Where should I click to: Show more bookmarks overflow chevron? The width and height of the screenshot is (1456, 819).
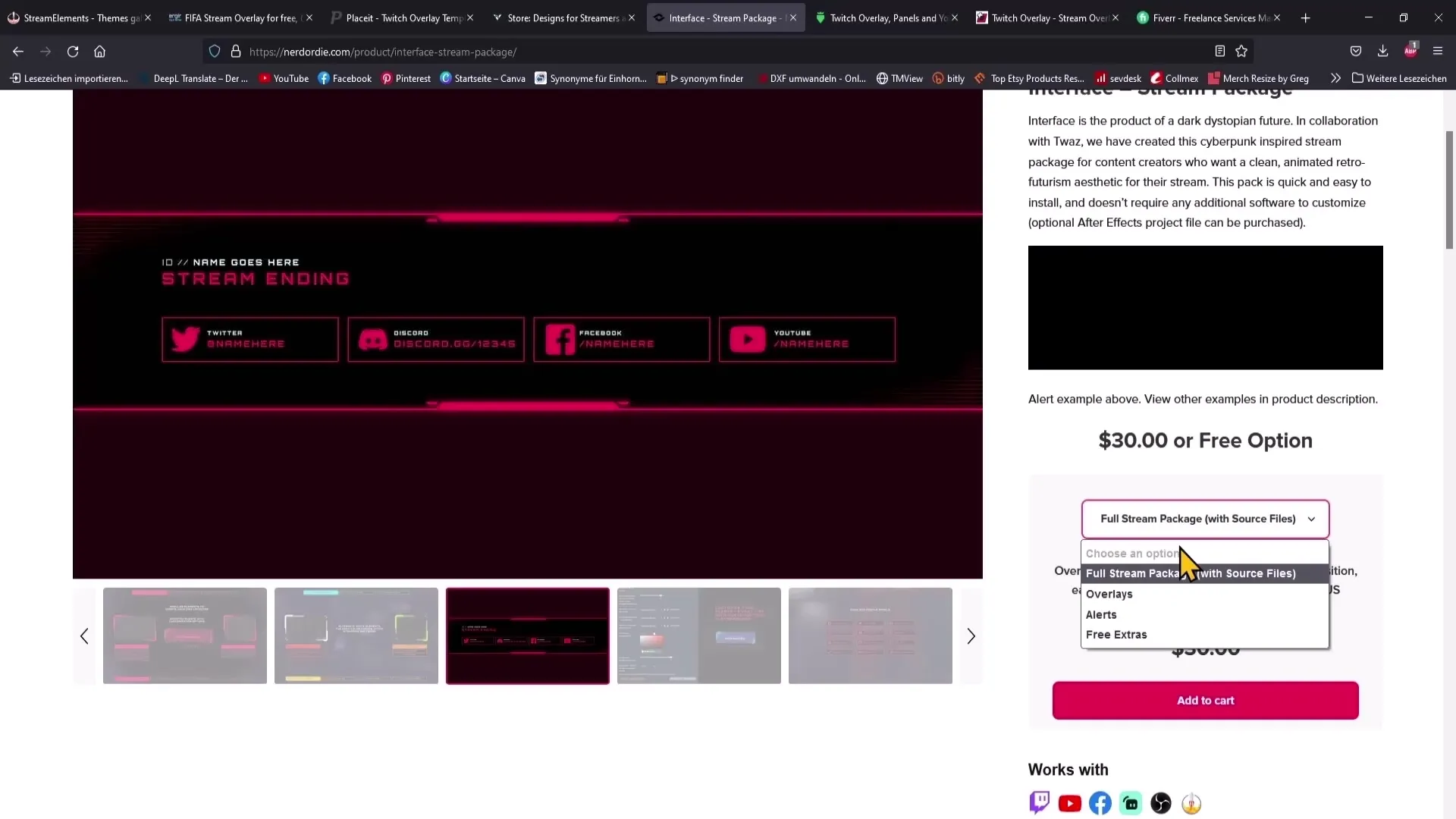tap(1335, 78)
